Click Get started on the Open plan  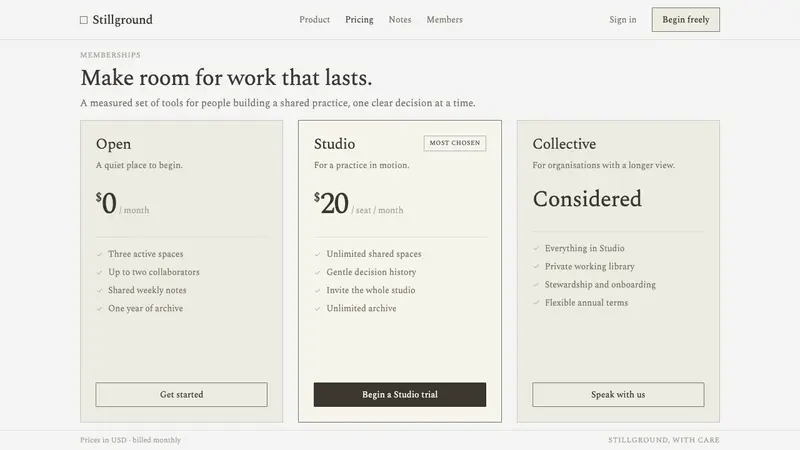181,394
